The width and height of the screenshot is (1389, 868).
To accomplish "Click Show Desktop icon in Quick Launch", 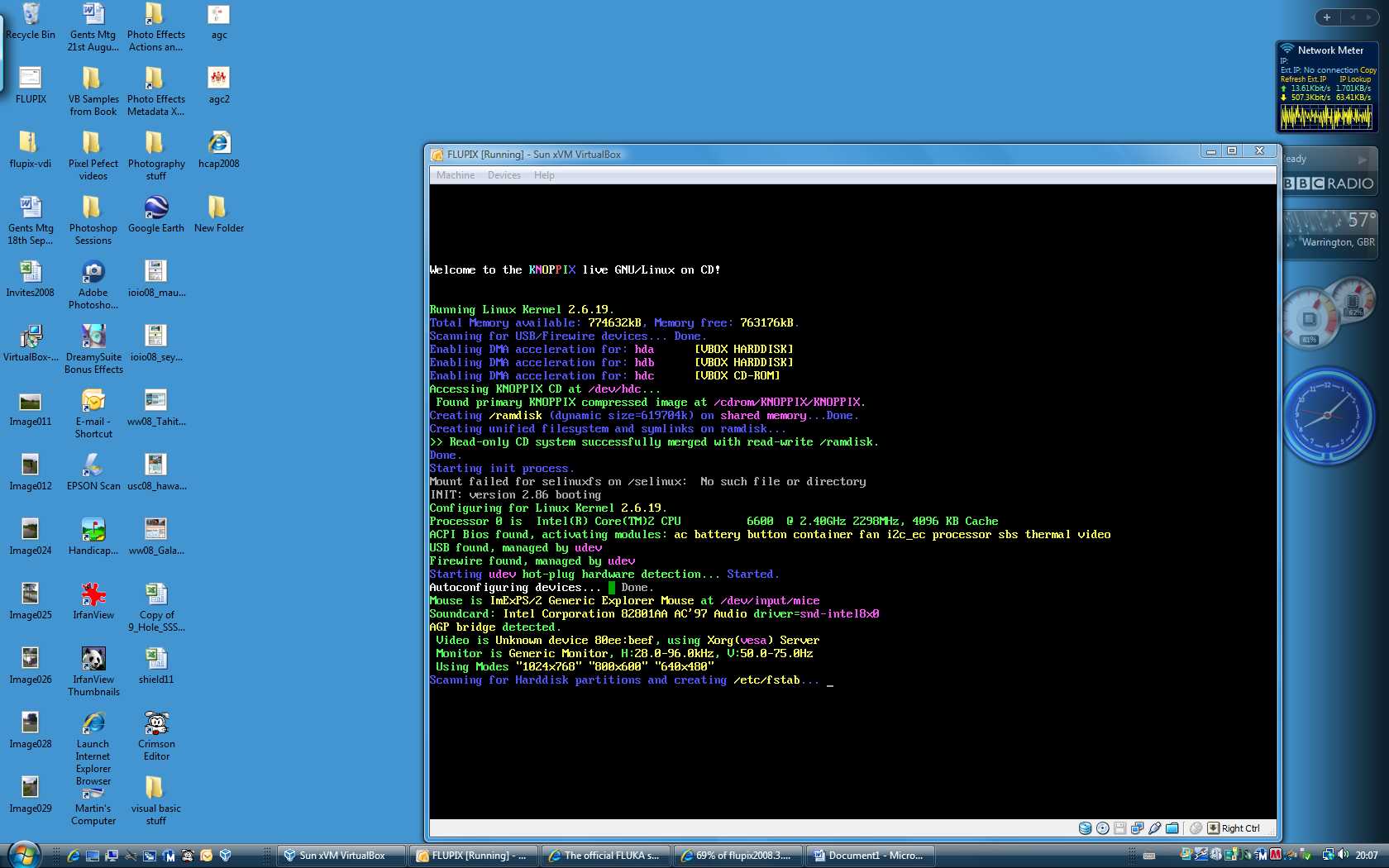I will (93, 856).
